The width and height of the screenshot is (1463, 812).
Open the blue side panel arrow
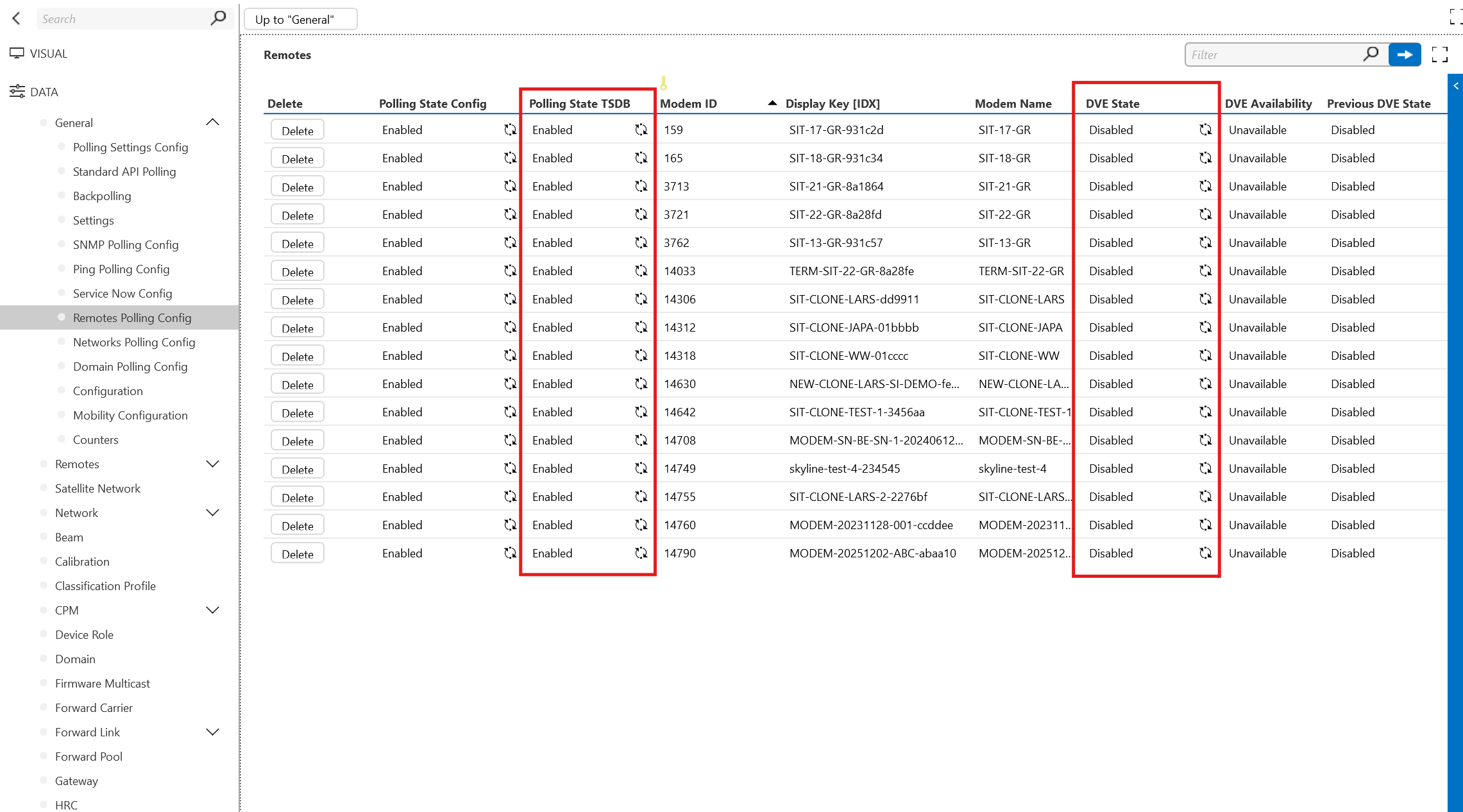[1456, 85]
